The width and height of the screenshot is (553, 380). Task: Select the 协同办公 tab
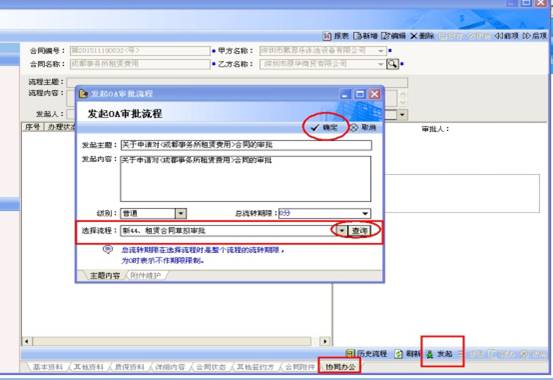(340, 367)
